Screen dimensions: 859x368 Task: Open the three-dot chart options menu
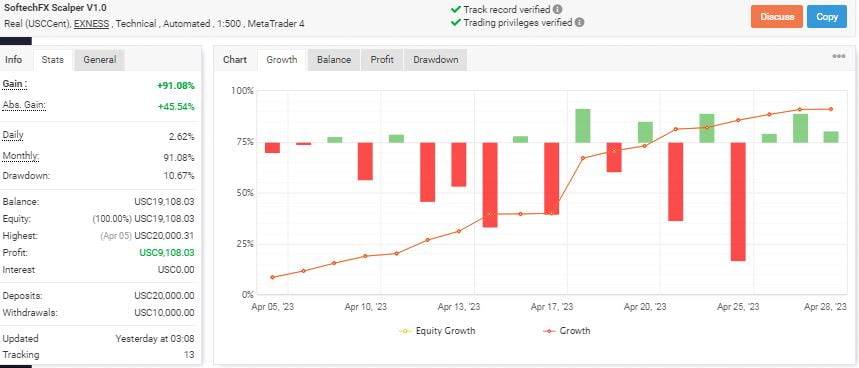(x=839, y=56)
